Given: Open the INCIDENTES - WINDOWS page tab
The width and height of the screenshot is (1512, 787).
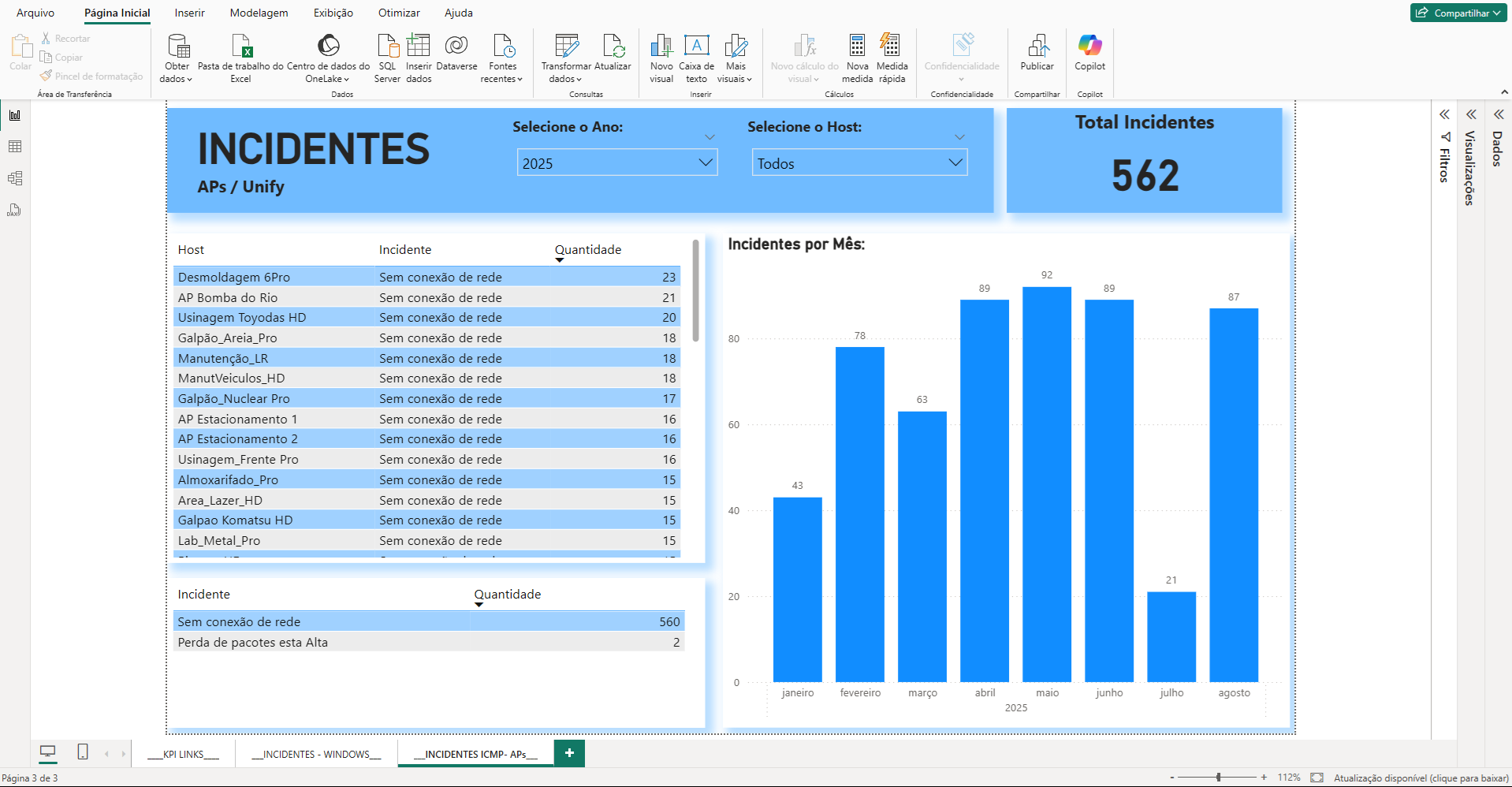Looking at the screenshot, I should [315, 753].
